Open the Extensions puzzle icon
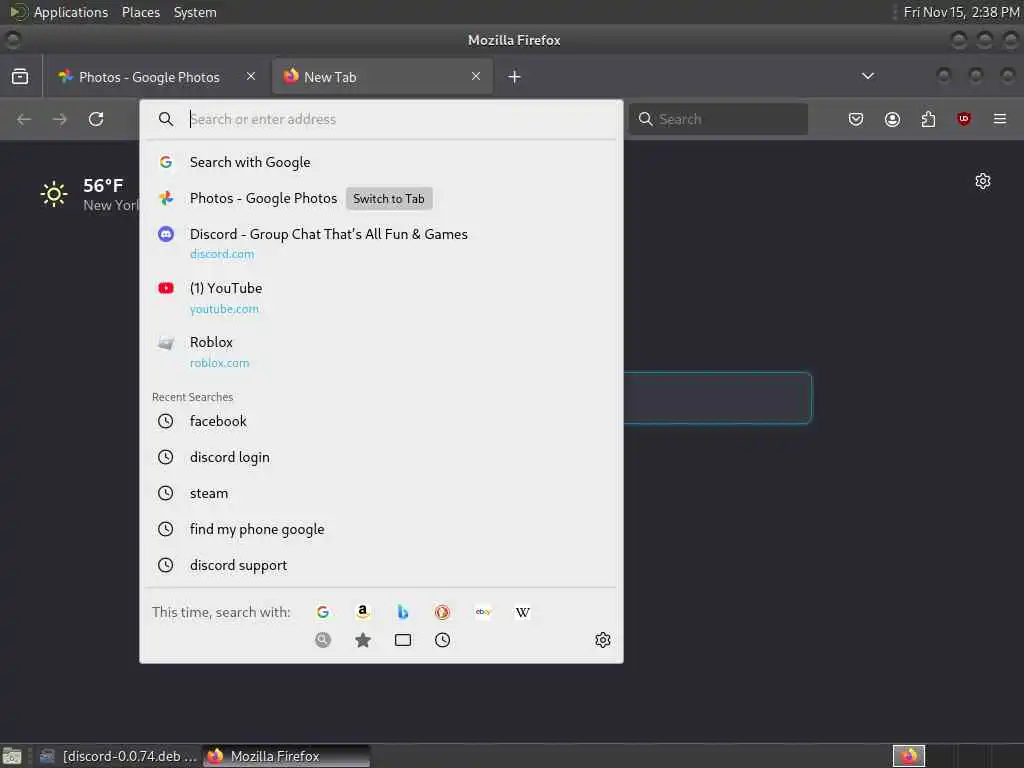This screenshot has height=768, width=1024. coord(928,120)
